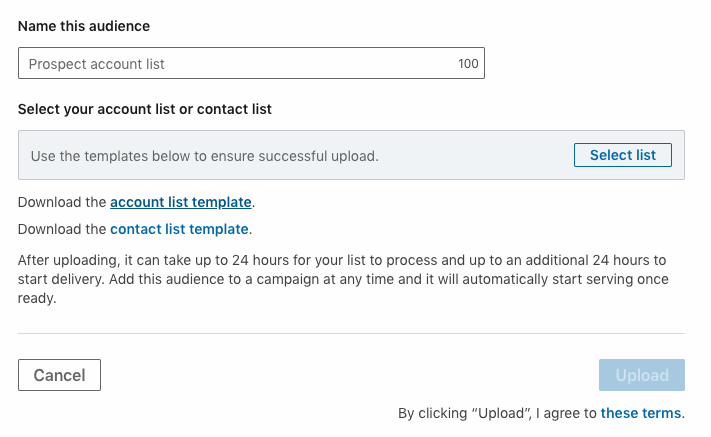
Task: Click the period after these terms
Action: [683, 414]
